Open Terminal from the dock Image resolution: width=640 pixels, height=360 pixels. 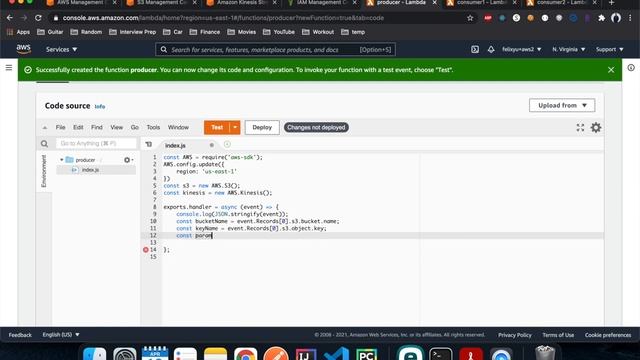coord(440,354)
